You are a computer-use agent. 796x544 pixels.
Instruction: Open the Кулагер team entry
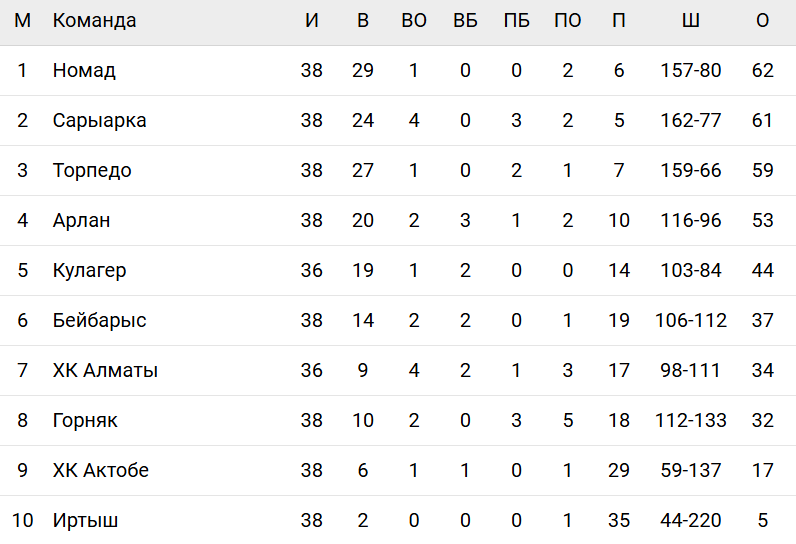pyautogui.click(x=89, y=271)
